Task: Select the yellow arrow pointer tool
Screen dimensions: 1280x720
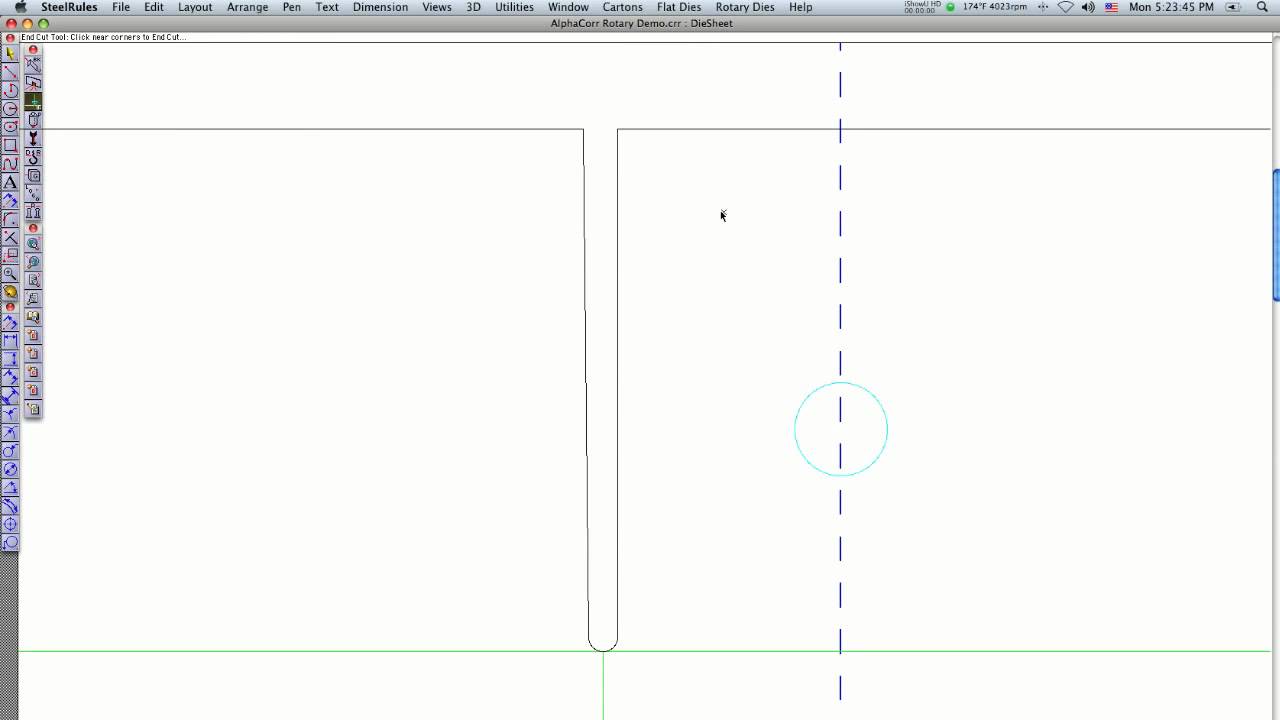Action: [x=10, y=54]
